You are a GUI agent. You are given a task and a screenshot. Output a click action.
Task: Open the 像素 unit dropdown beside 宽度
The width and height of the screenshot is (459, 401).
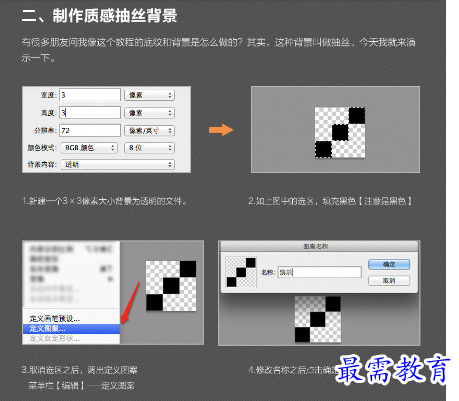click(150, 95)
